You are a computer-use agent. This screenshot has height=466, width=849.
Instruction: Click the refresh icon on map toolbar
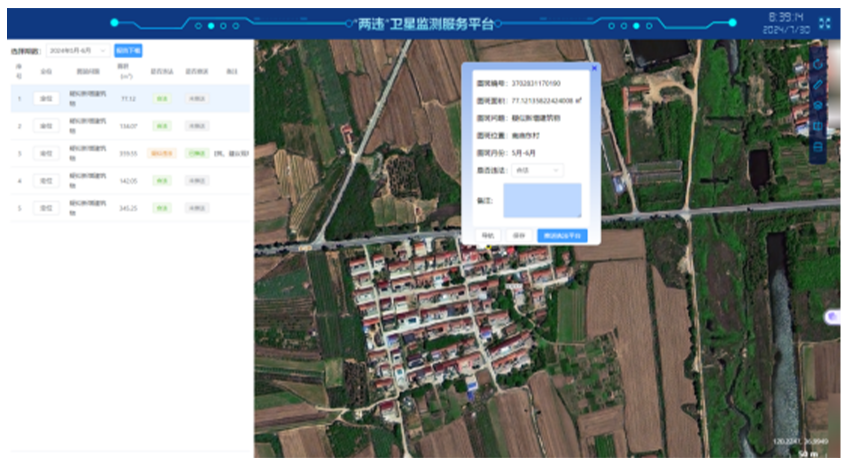coord(818,64)
